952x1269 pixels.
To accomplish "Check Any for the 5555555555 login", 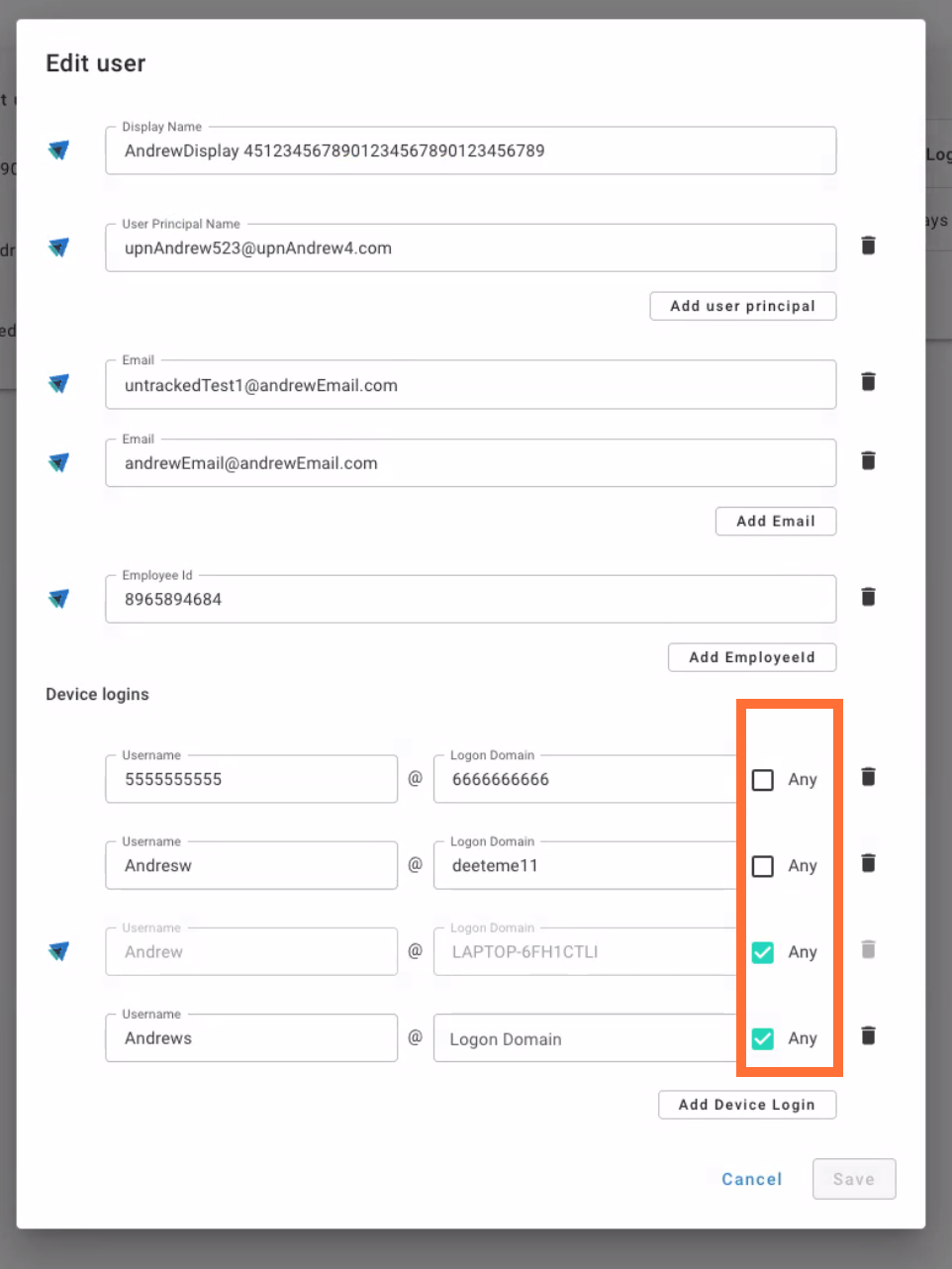I will click(x=763, y=780).
